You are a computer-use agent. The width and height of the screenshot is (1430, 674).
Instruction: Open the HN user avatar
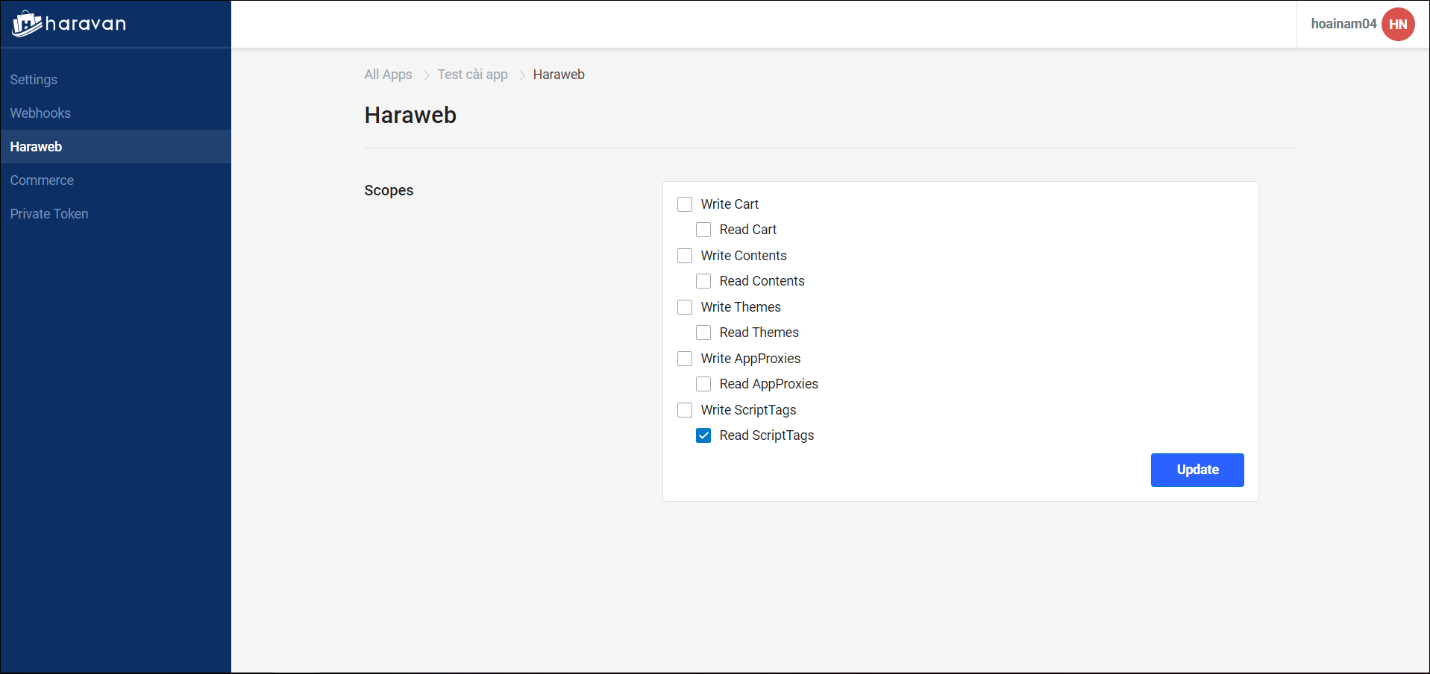click(x=1397, y=24)
